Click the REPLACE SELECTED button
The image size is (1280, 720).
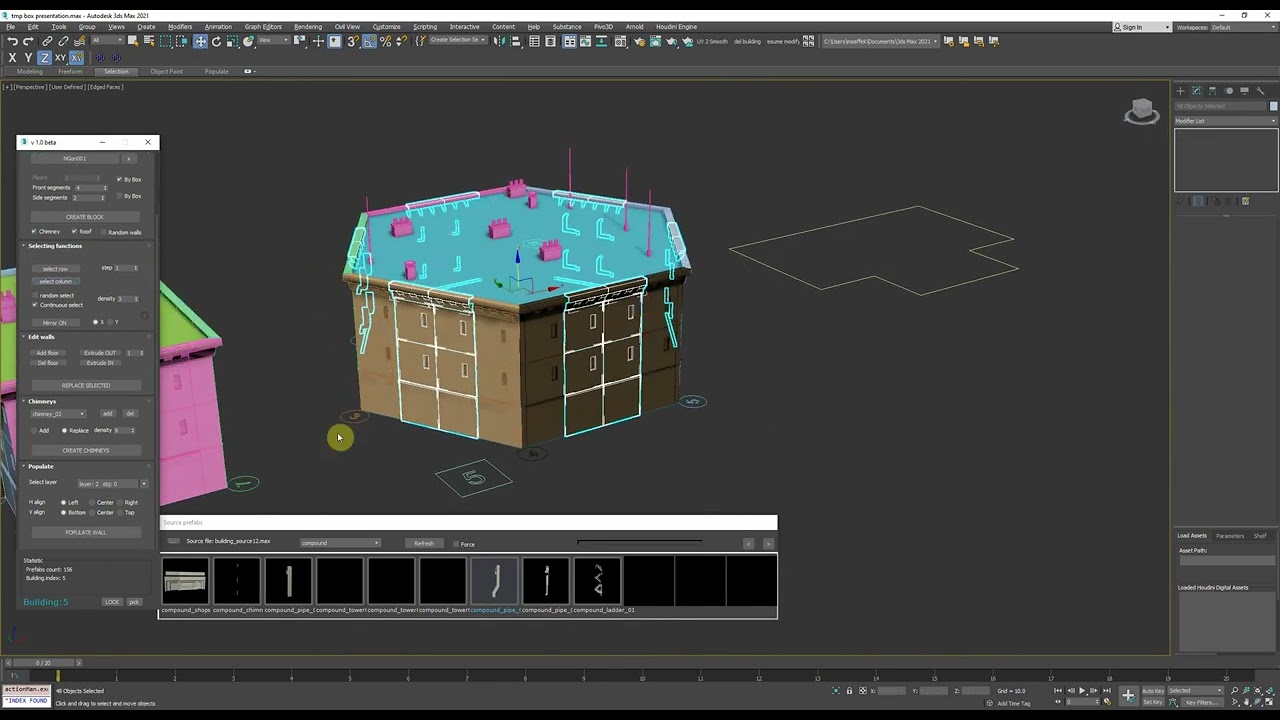86,386
